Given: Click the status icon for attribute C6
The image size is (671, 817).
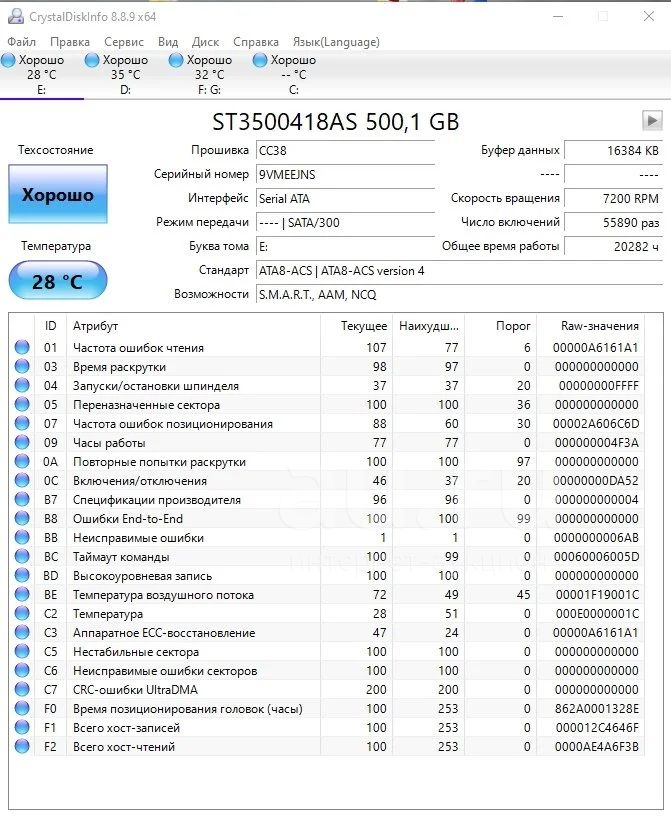Looking at the screenshot, I should pos(22,671).
